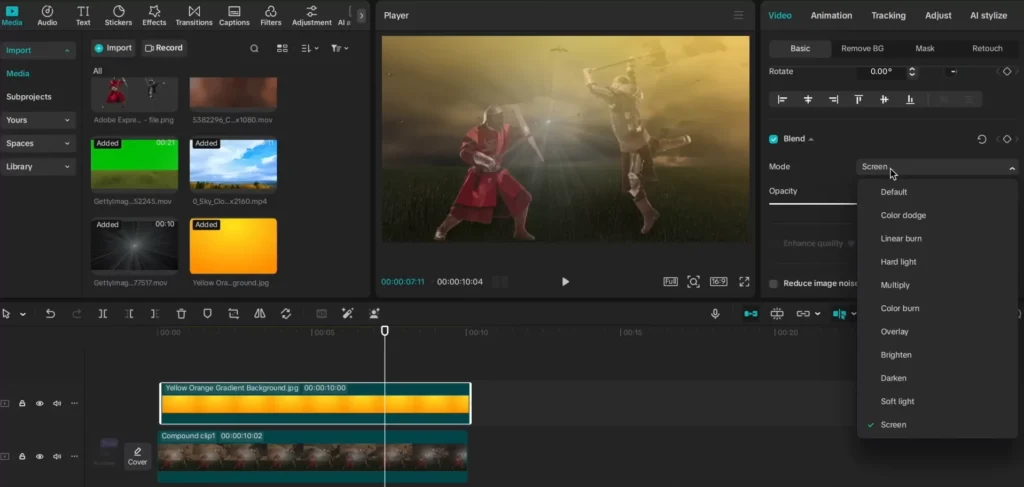The width and height of the screenshot is (1024, 487).
Task: Open the Audio panel in top toolbar
Action: pos(47,15)
